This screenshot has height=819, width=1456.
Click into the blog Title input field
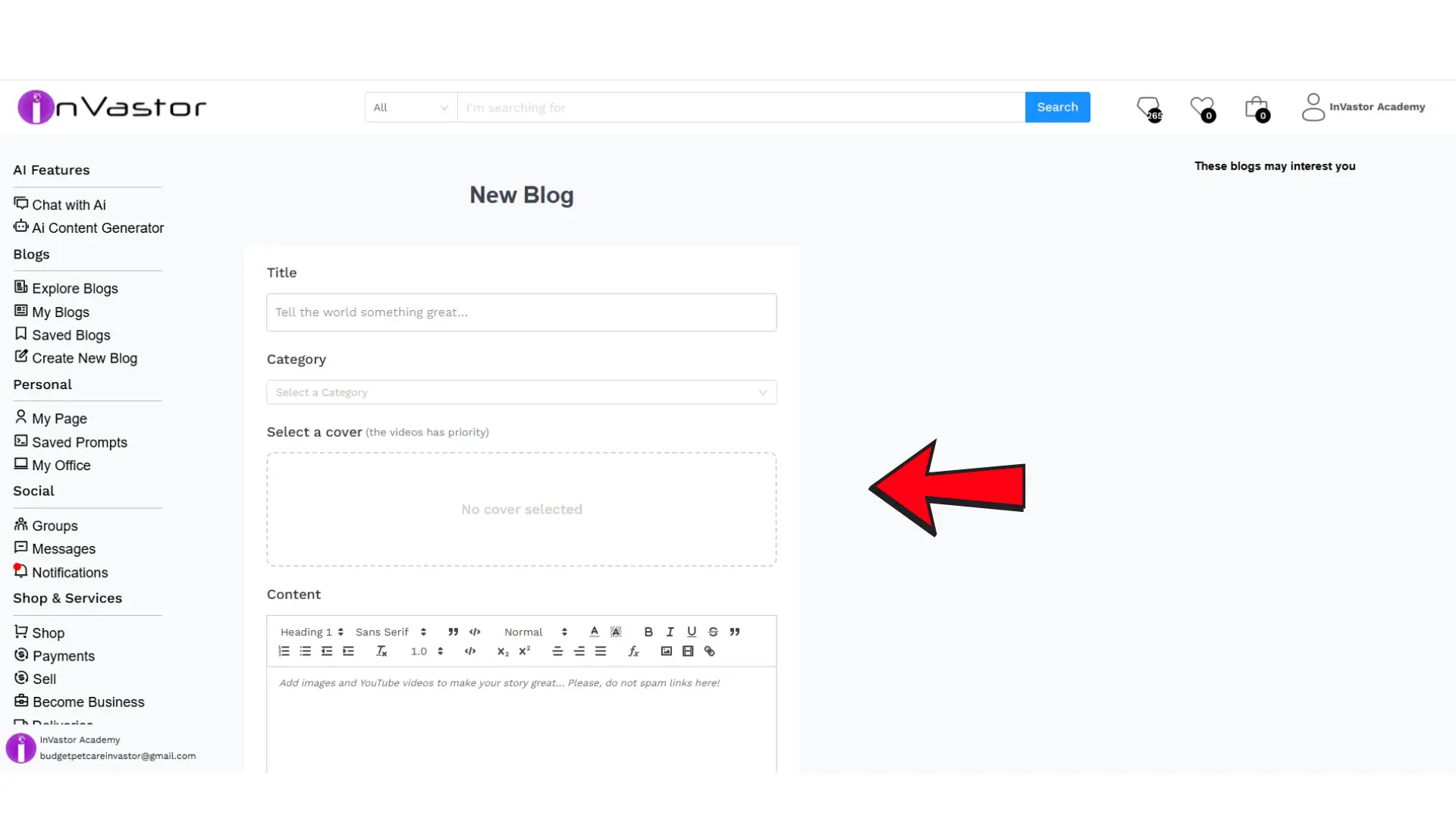(x=521, y=312)
